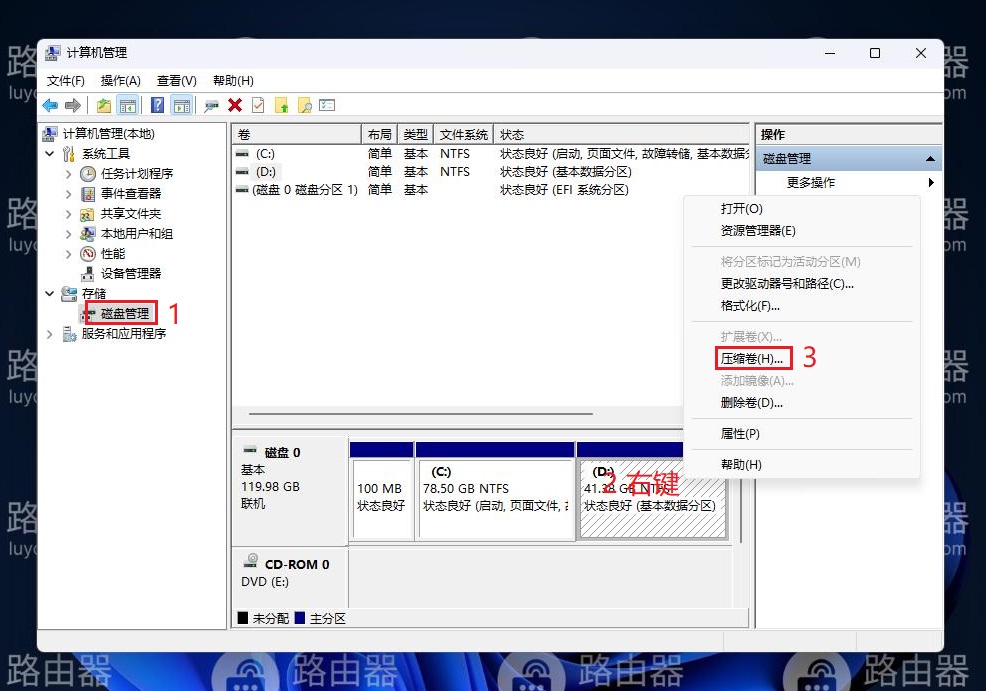Image resolution: width=986 pixels, height=691 pixels.
Task: Select the (D:) row in volume list
Action: [x=490, y=172]
